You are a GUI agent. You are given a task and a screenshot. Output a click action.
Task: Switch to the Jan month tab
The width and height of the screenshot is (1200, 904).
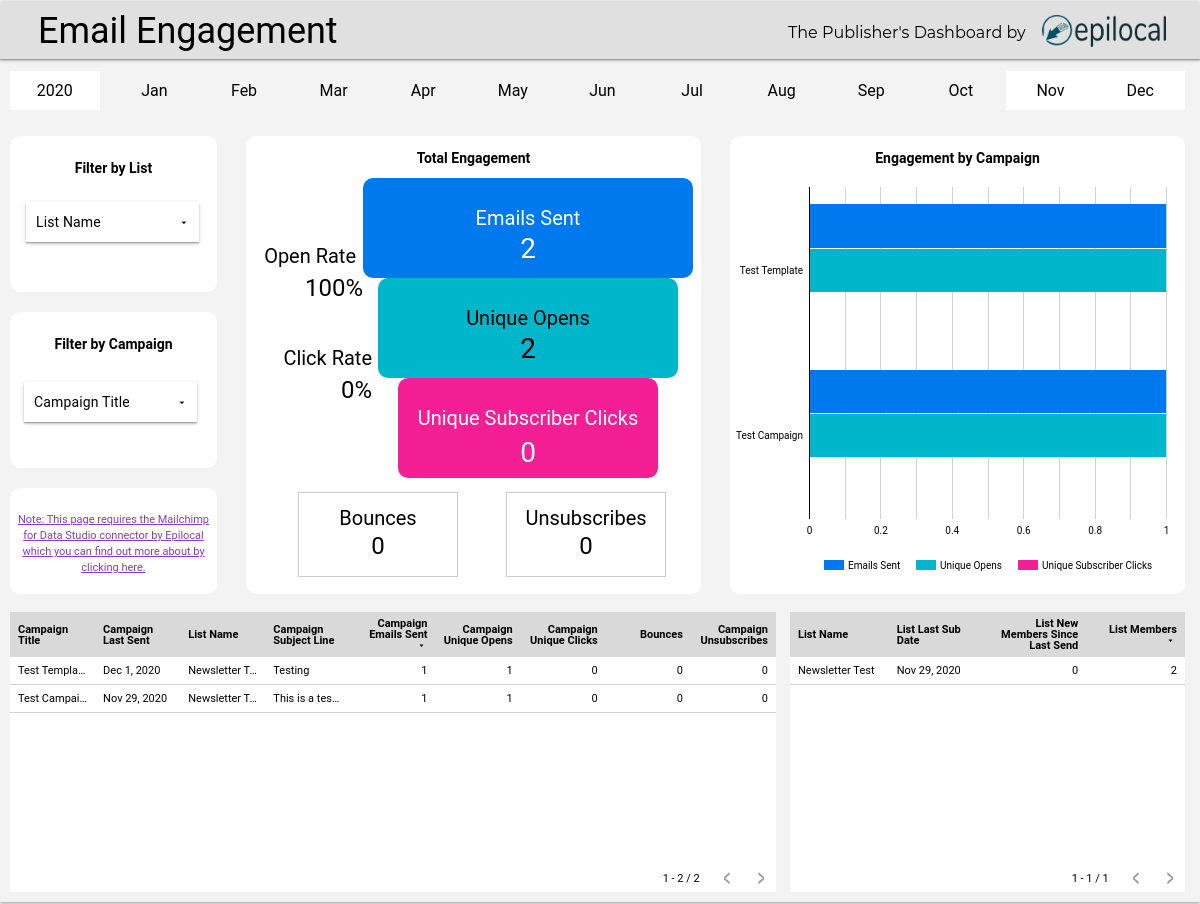click(x=154, y=90)
